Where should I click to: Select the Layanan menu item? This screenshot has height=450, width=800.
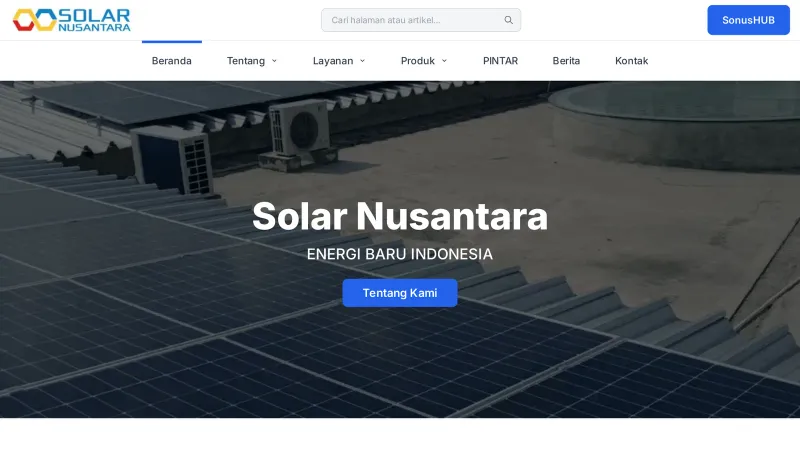pyautogui.click(x=333, y=61)
